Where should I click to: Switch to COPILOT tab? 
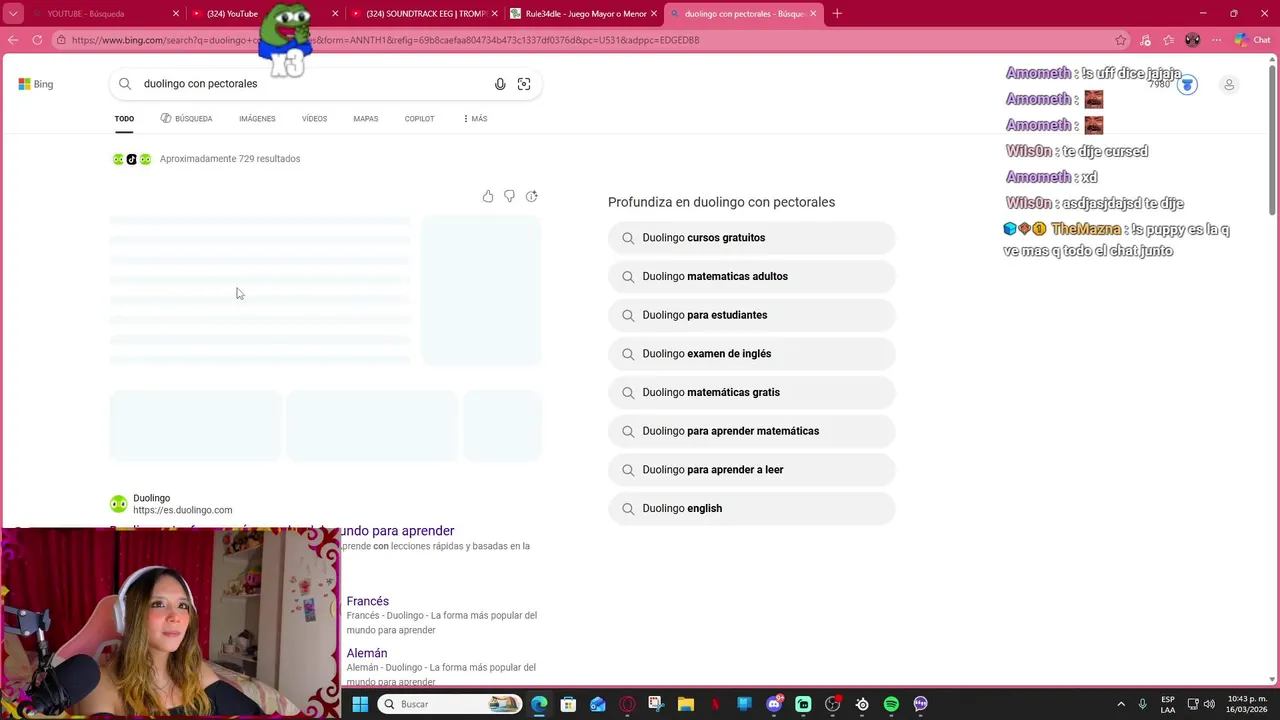click(419, 119)
